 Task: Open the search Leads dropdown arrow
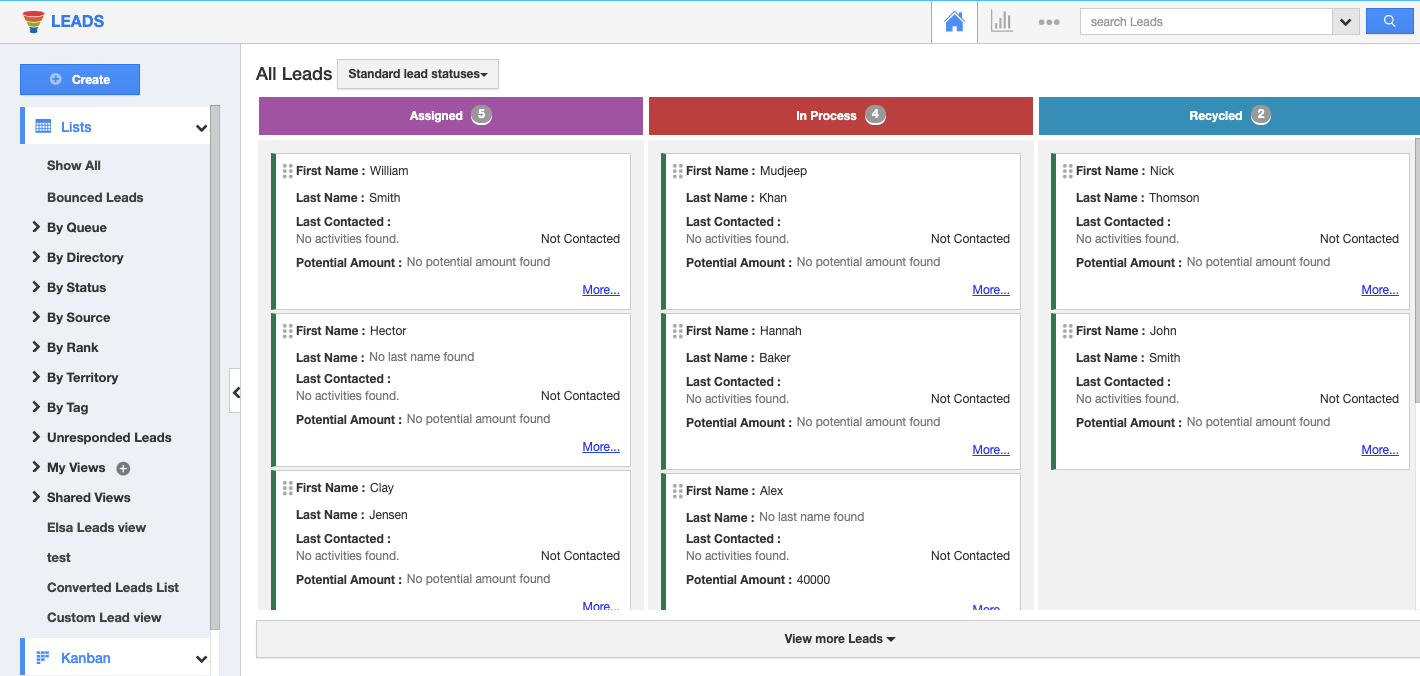1345,22
